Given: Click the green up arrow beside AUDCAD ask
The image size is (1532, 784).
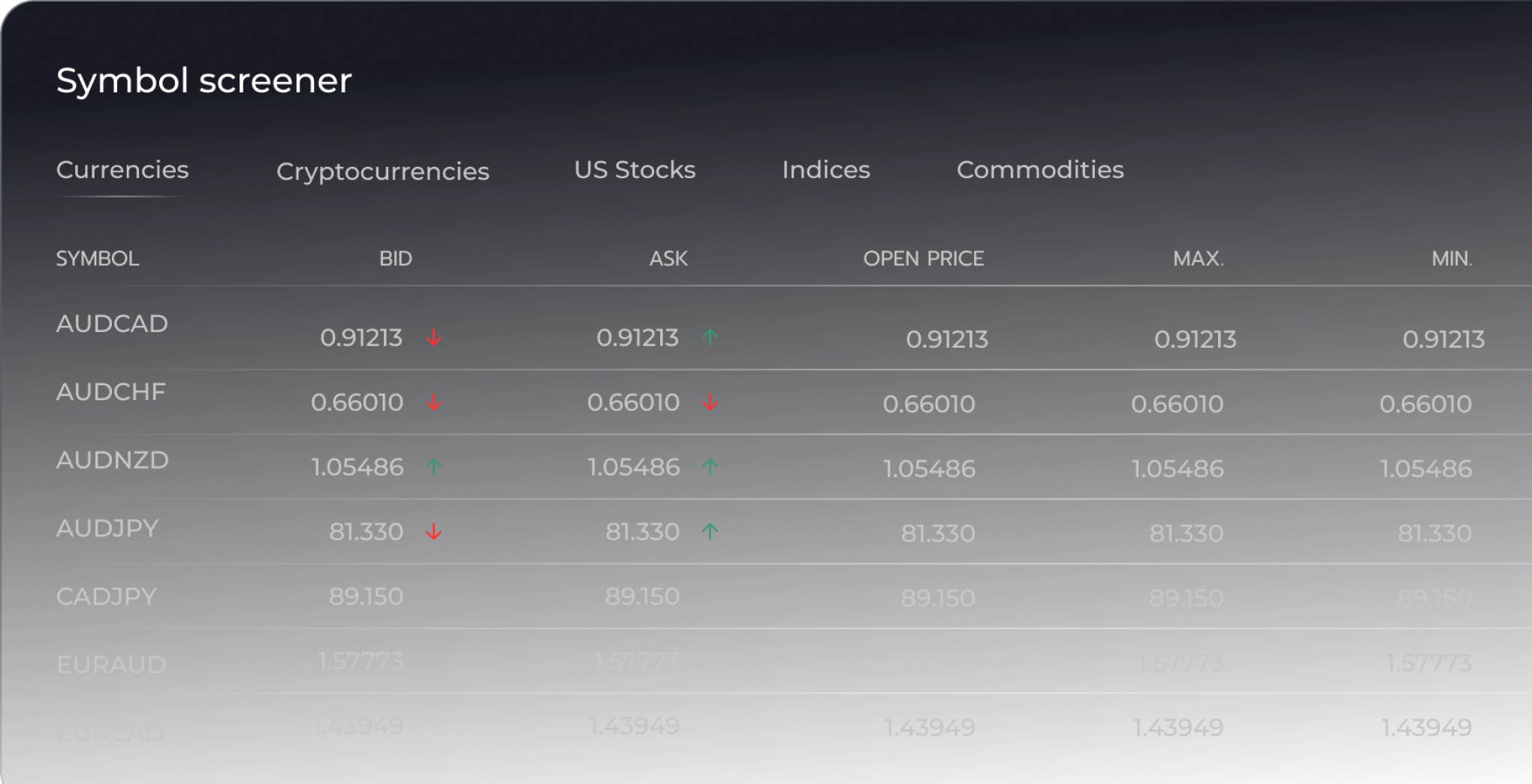Looking at the screenshot, I should (x=710, y=337).
